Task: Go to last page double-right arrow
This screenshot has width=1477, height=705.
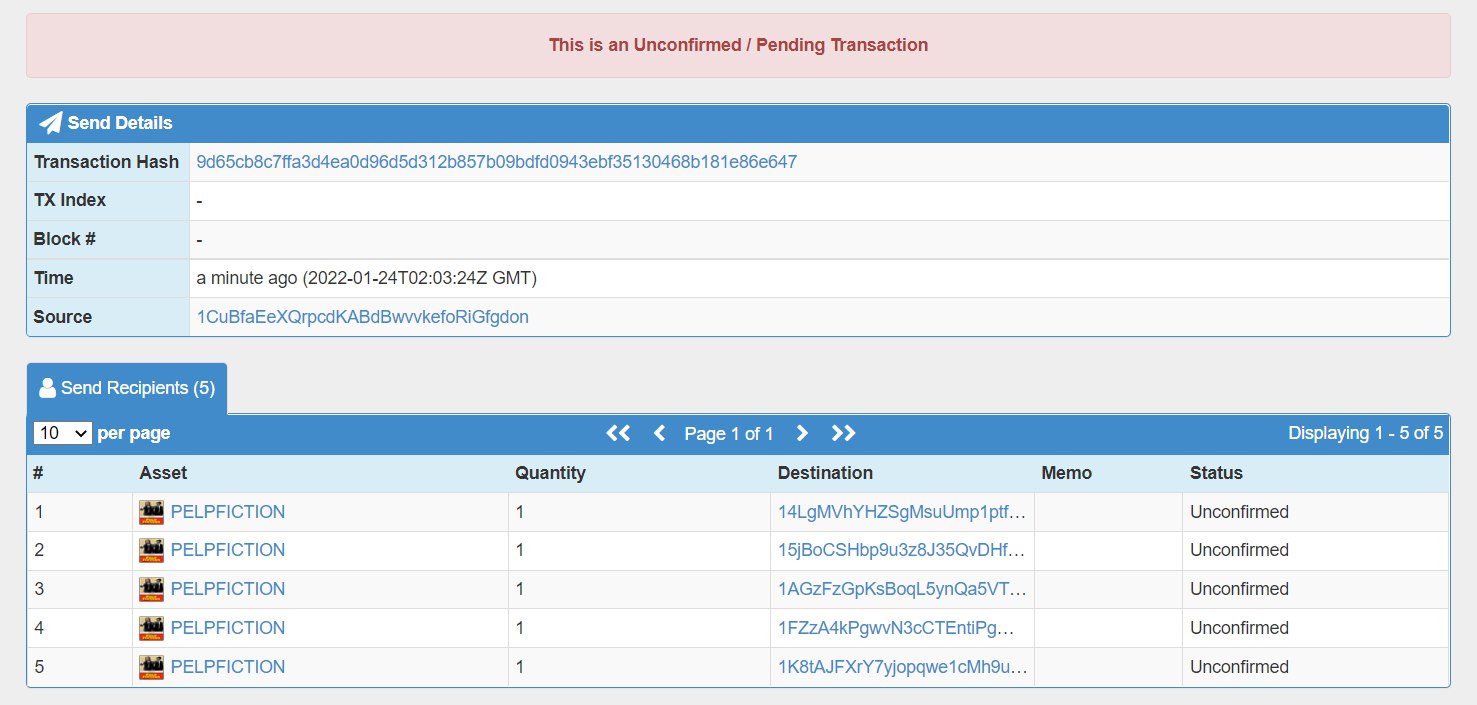Action: tap(844, 433)
